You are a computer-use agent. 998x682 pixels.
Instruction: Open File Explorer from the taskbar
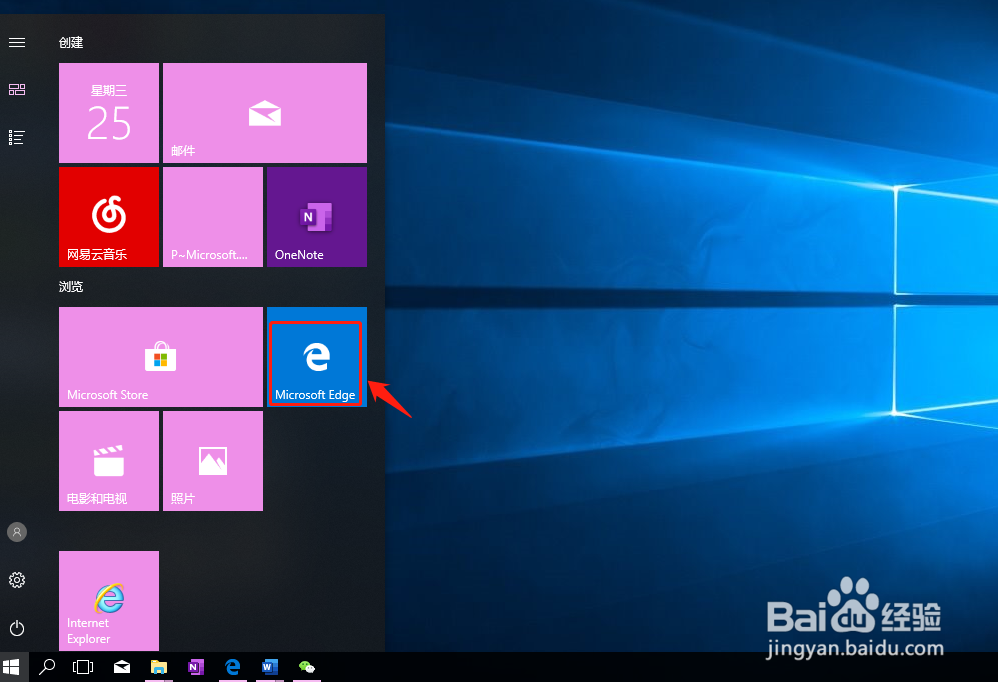(158, 667)
